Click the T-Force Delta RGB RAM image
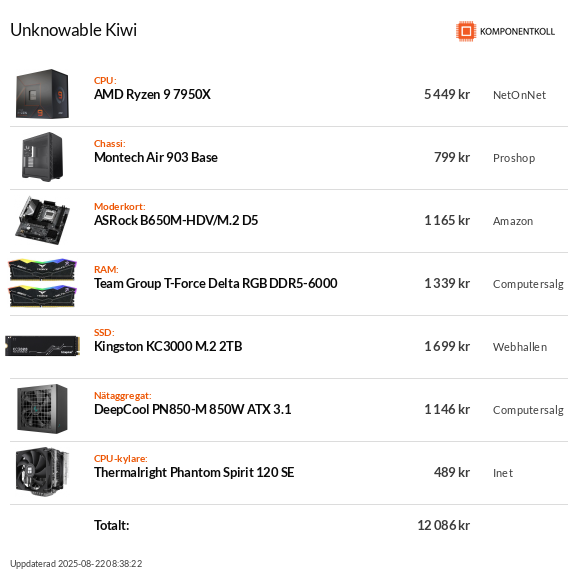 coord(42,283)
